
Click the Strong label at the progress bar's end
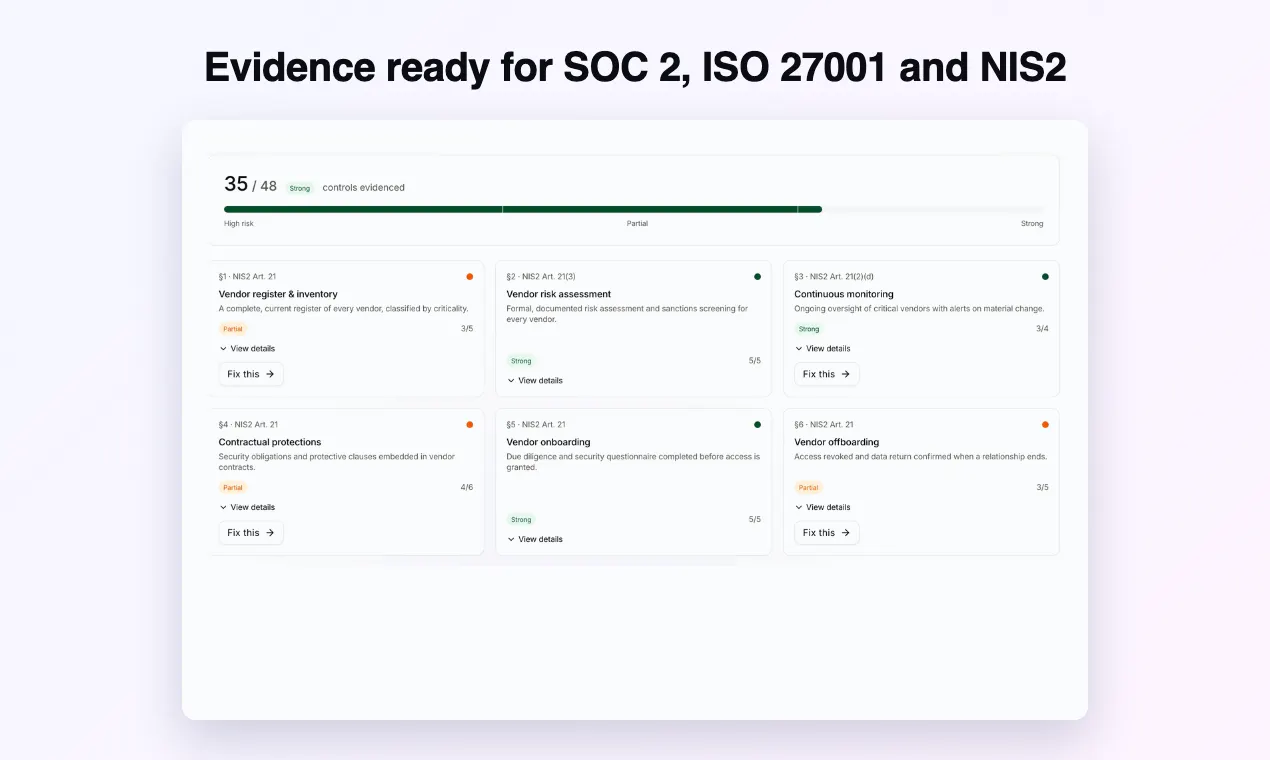pos(1032,224)
